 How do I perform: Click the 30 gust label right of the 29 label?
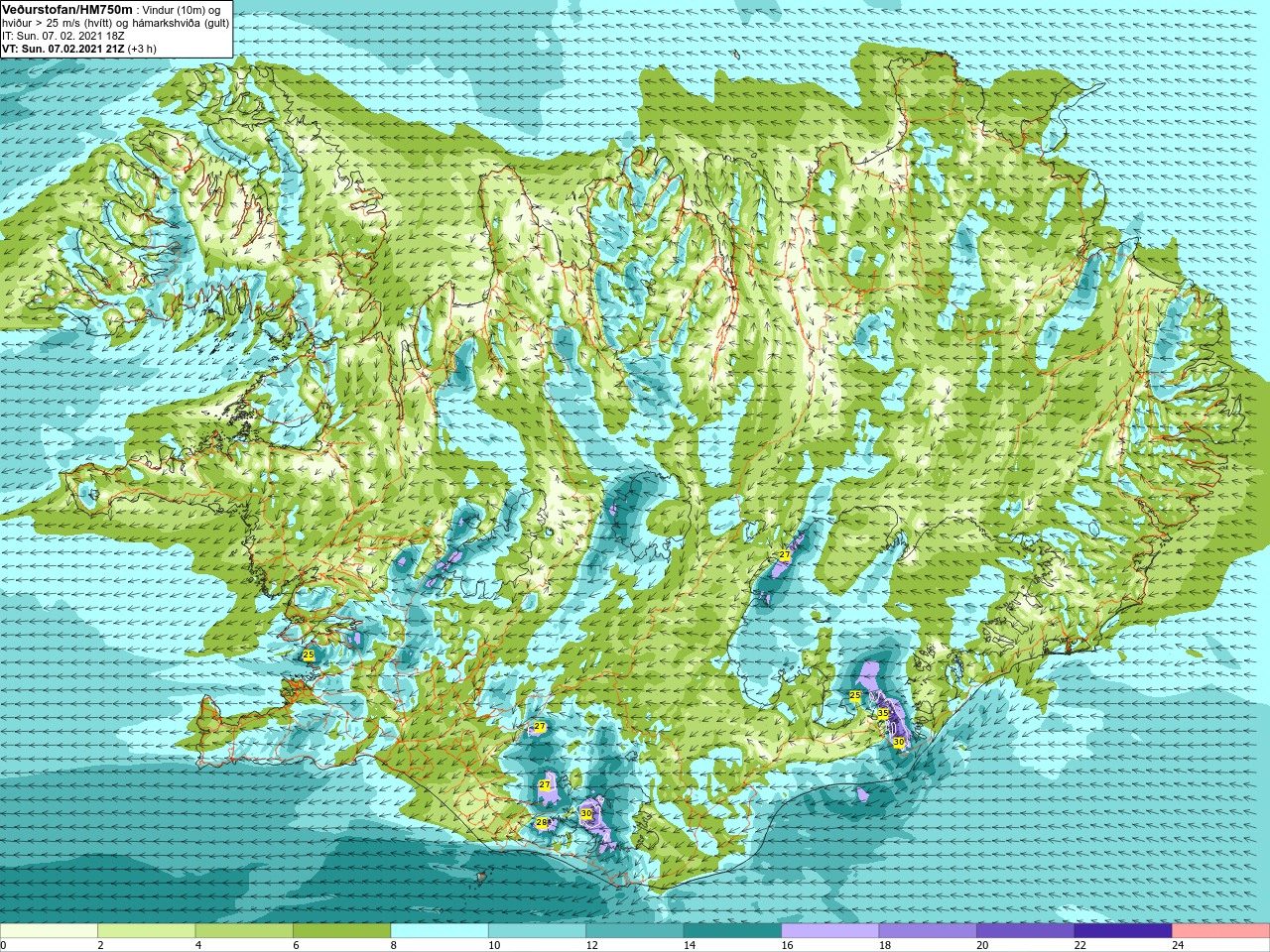tap(586, 813)
